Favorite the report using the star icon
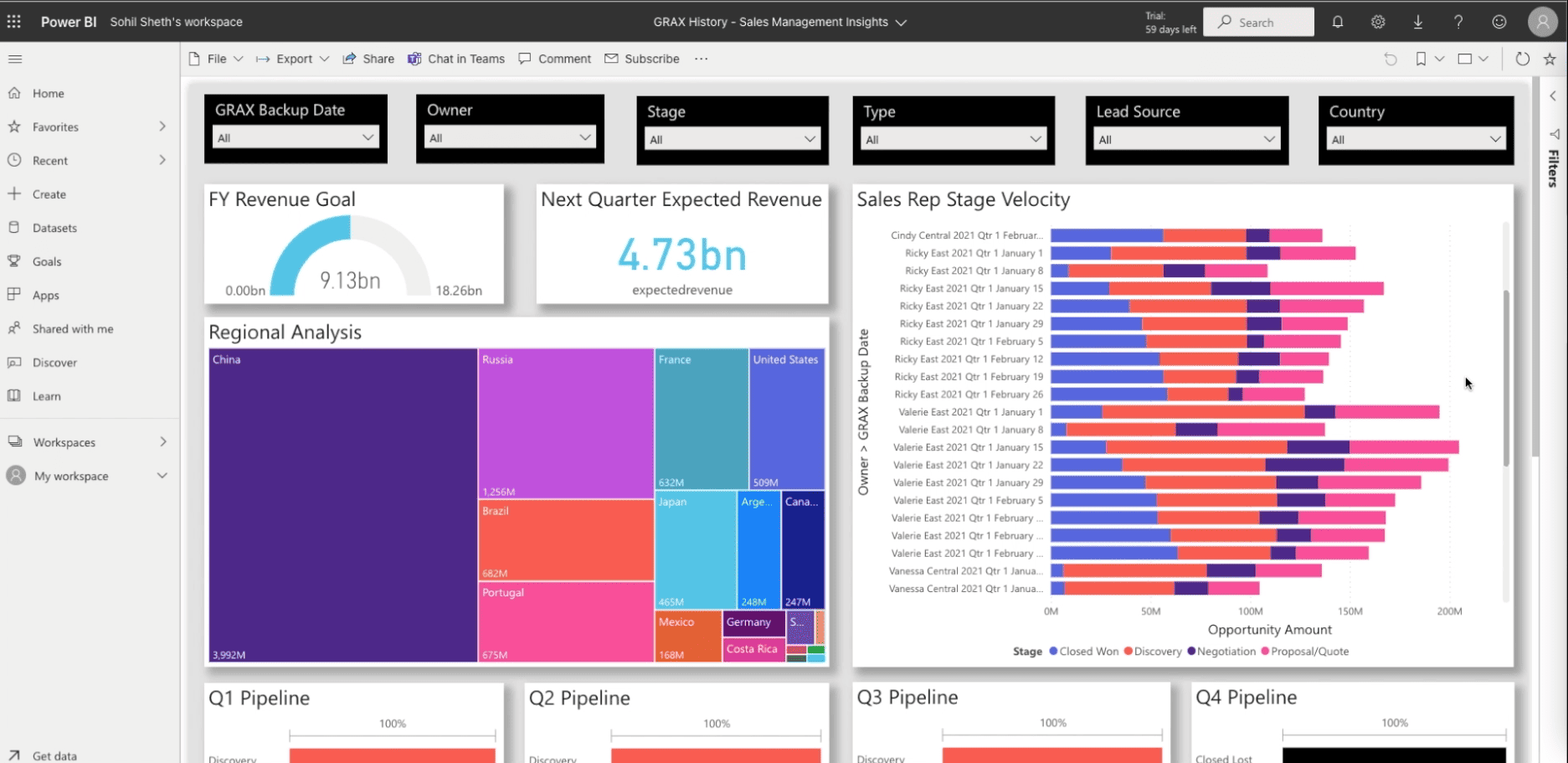Viewport: 1568px width, 763px height. click(1550, 59)
